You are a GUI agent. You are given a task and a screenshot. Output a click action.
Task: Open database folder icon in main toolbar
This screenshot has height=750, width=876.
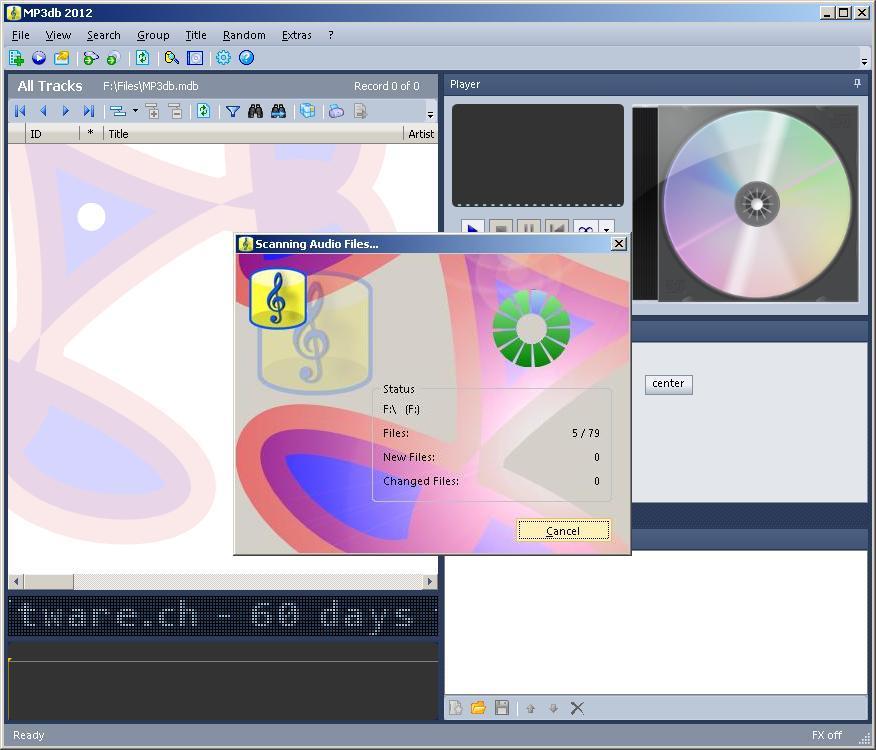coord(61,58)
